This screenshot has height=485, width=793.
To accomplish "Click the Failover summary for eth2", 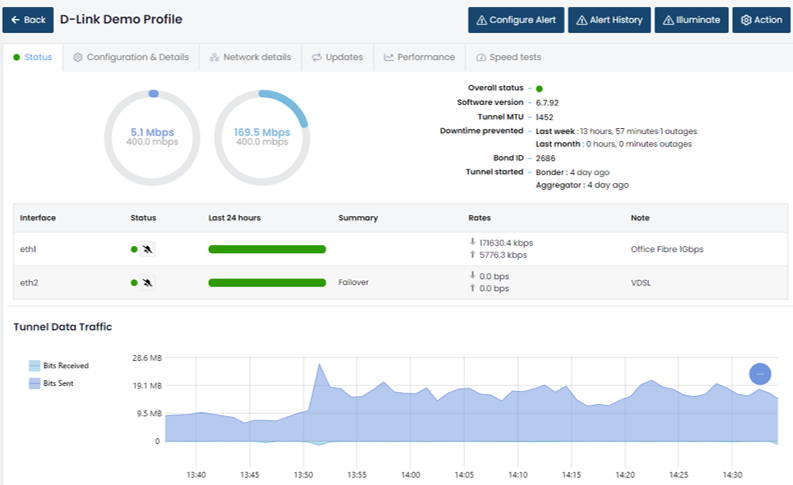I will [354, 282].
